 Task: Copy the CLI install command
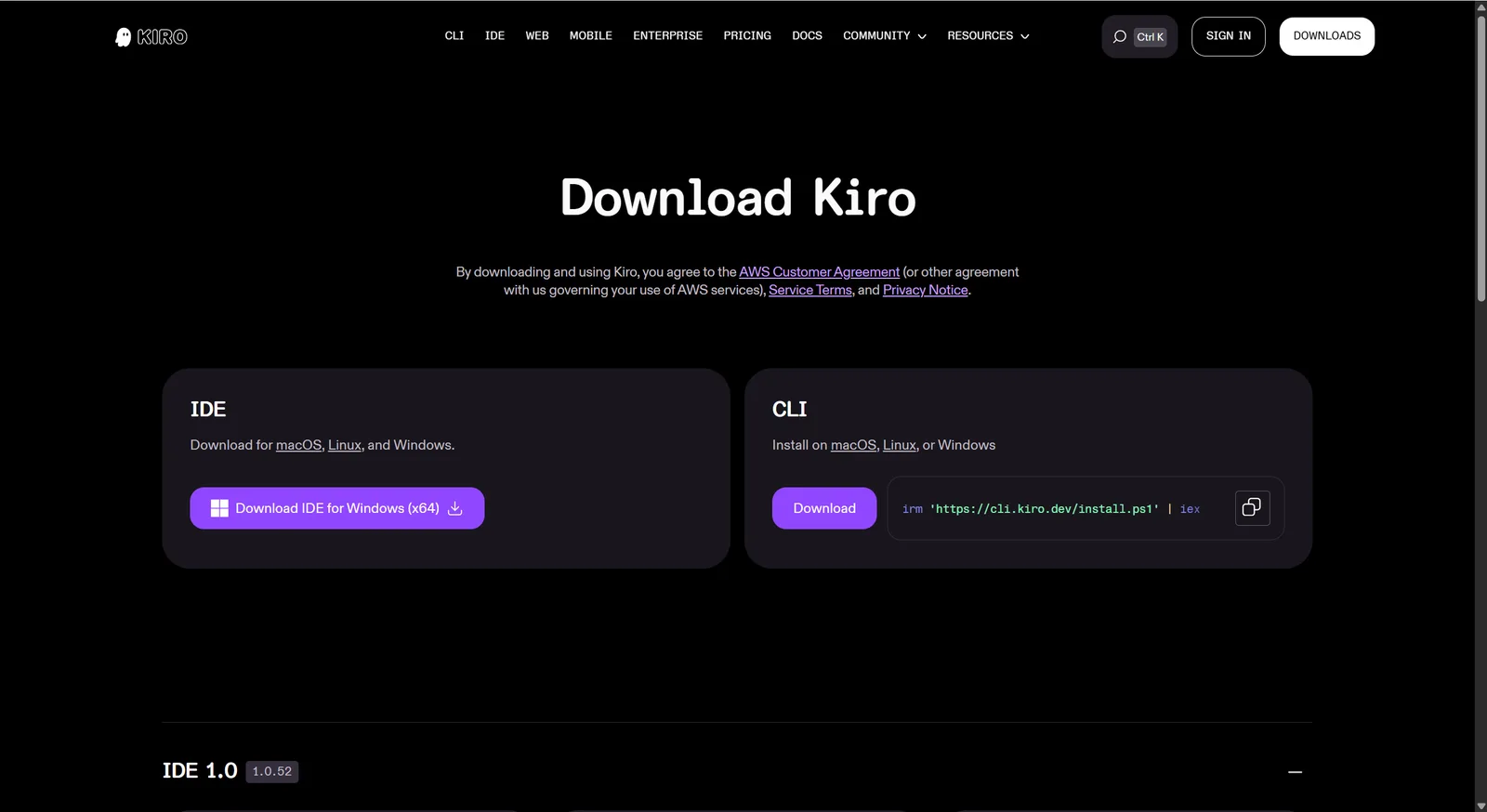coord(1252,507)
